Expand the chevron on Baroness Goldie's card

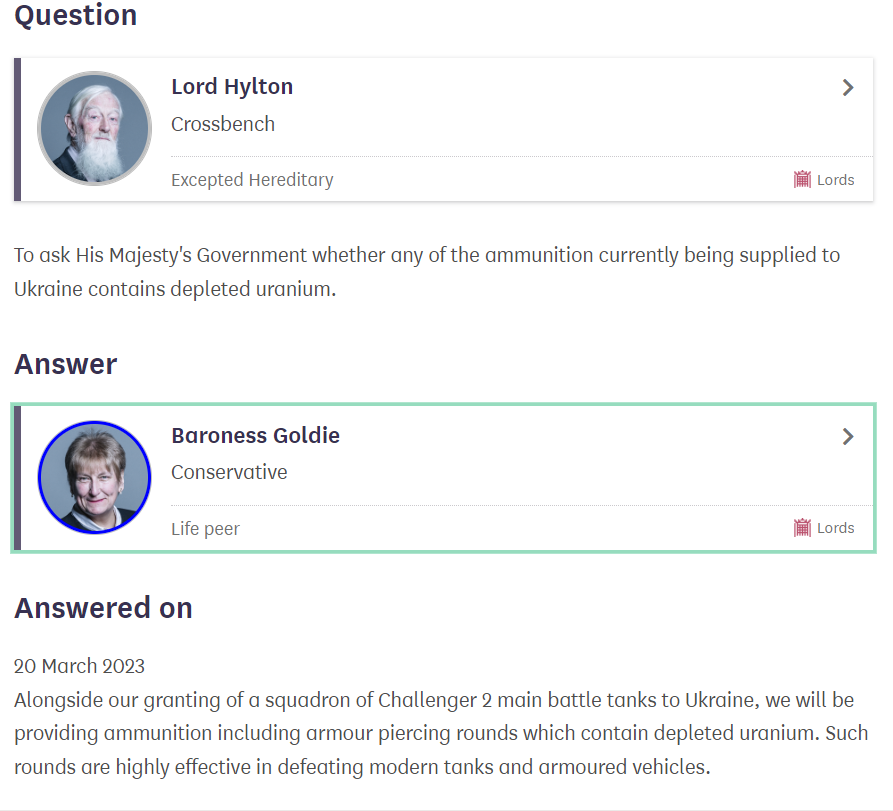[848, 436]
